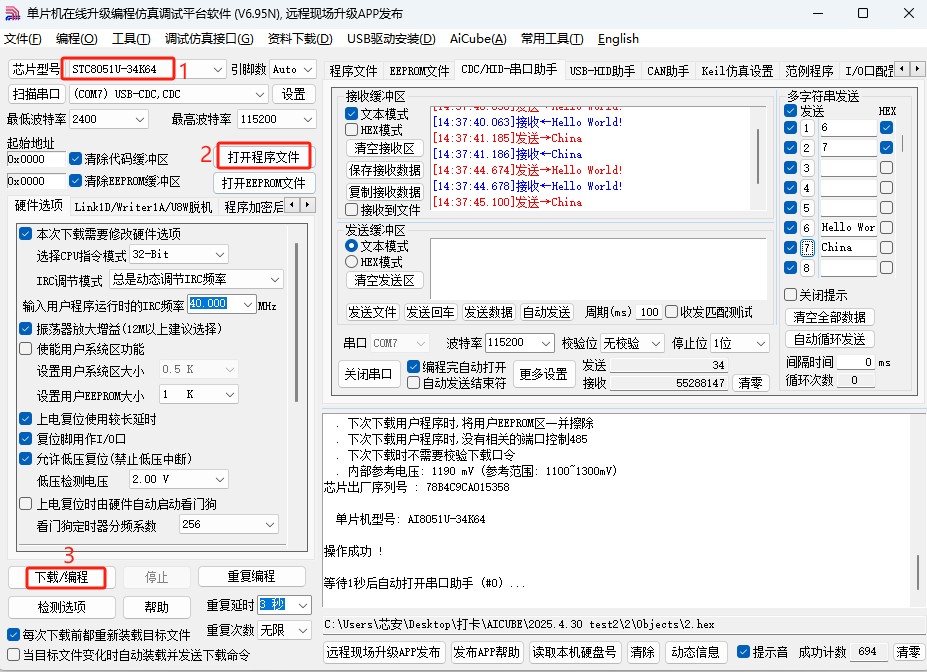This screenshot has height=672, width=927.
Task: Enable 使能用户系统区功能 checkbox
Action: click(25, 349)
